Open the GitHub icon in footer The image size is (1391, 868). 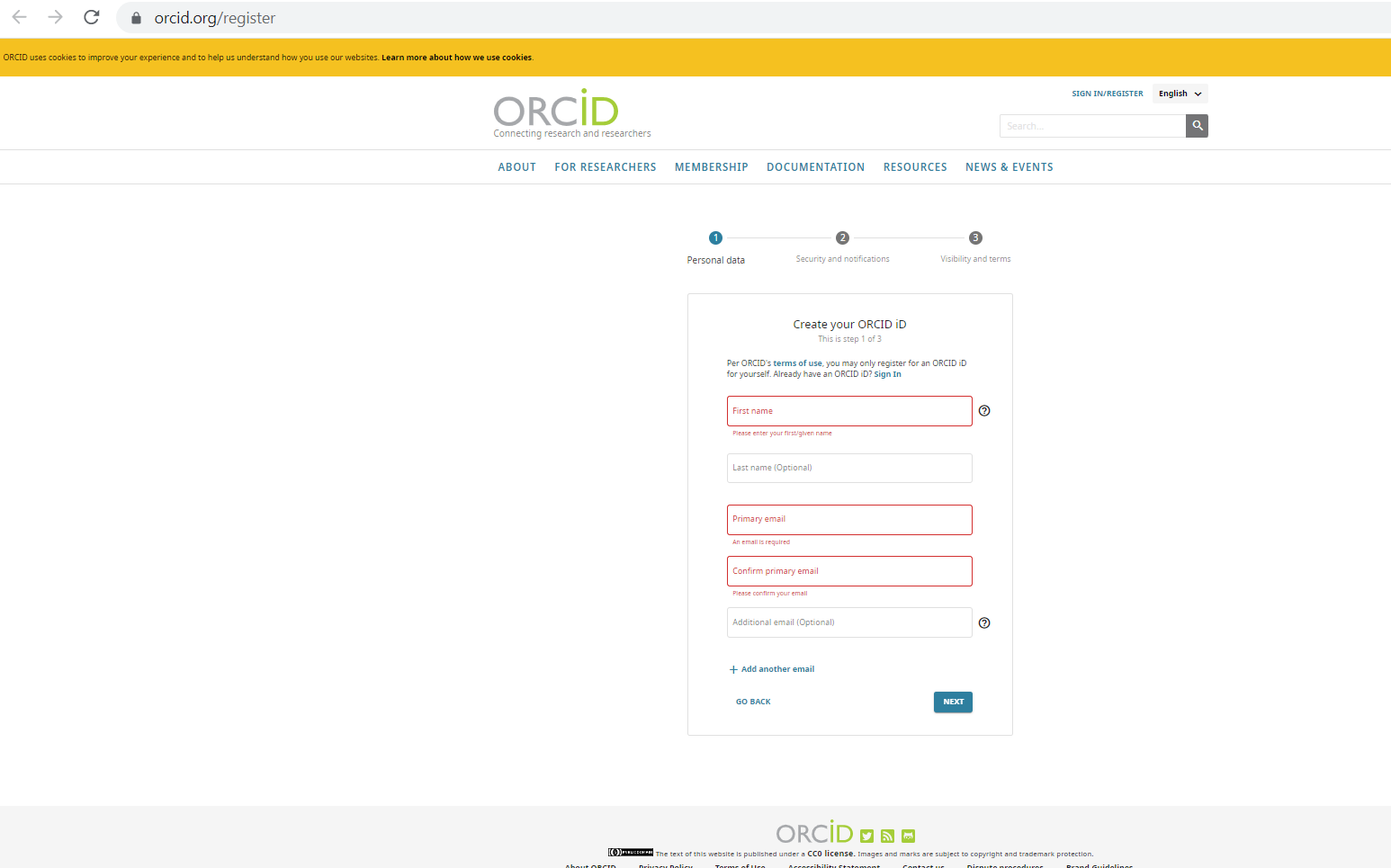pyautogui.click(x=908, y=836)
